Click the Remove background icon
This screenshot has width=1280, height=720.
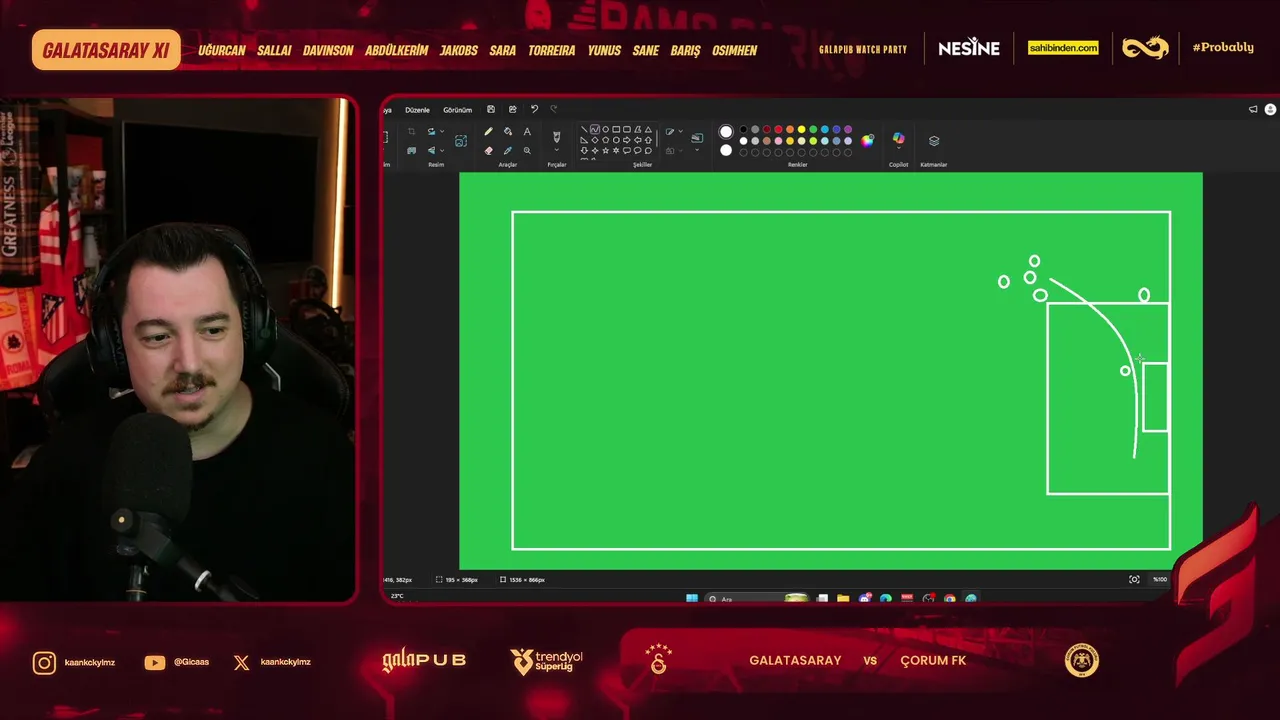tap(461, 141)
